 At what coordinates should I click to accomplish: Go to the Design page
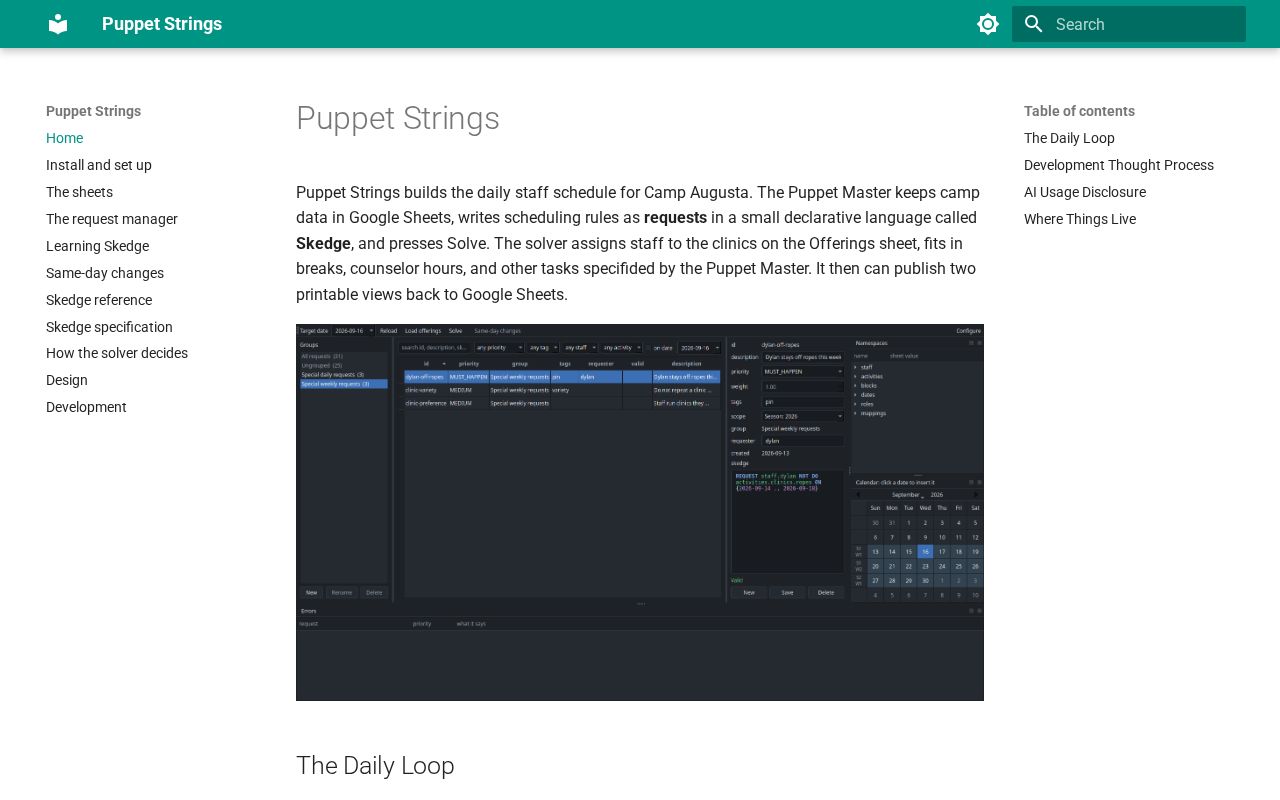point(67,380)
